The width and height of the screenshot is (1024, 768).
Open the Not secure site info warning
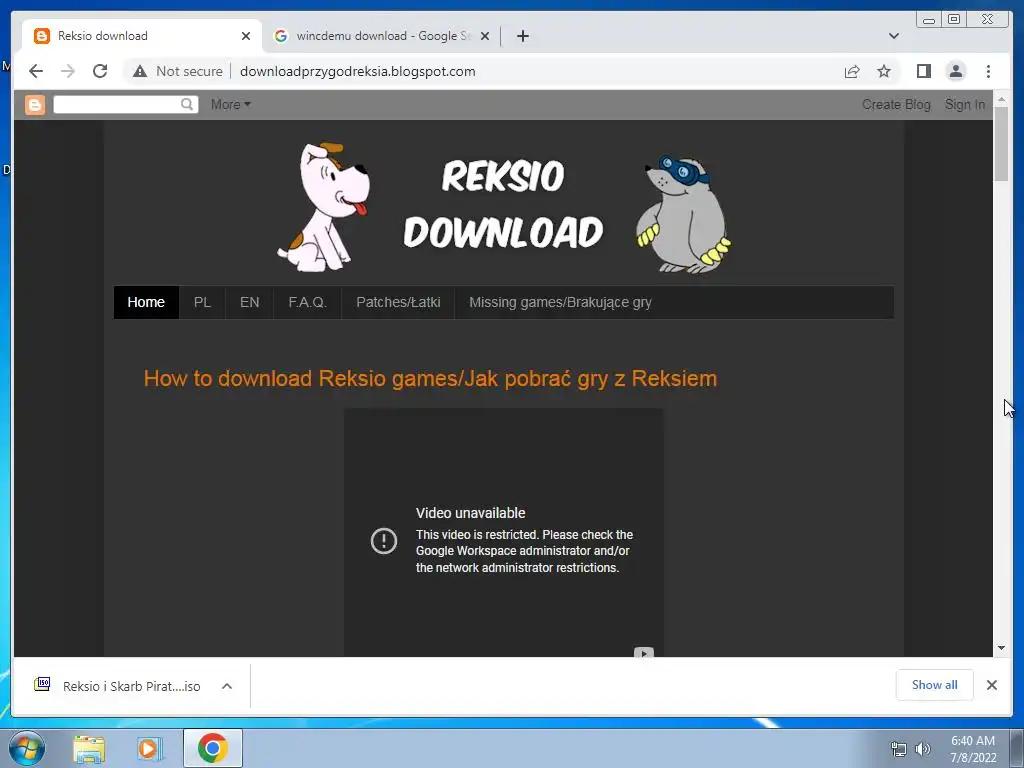(178, 71)
